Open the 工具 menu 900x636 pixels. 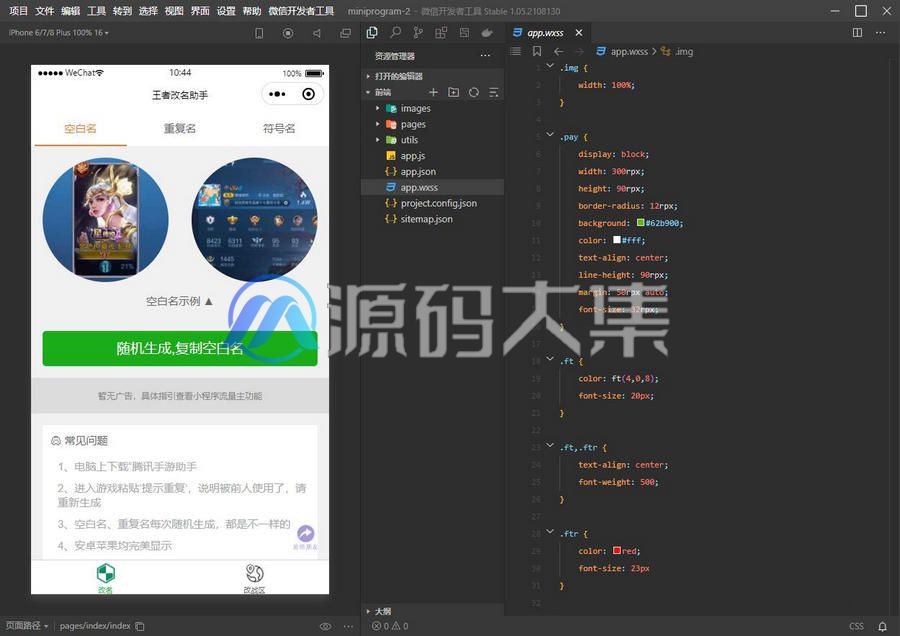click(96, 11)
